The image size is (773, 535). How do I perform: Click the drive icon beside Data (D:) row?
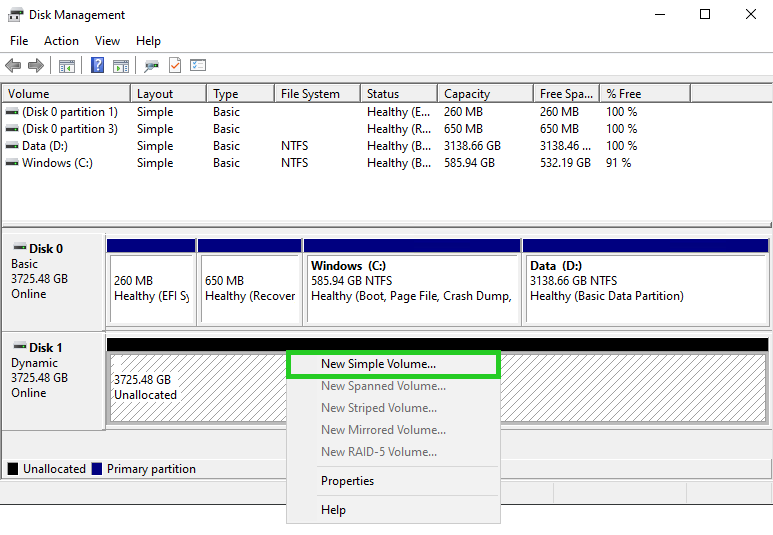12,146
